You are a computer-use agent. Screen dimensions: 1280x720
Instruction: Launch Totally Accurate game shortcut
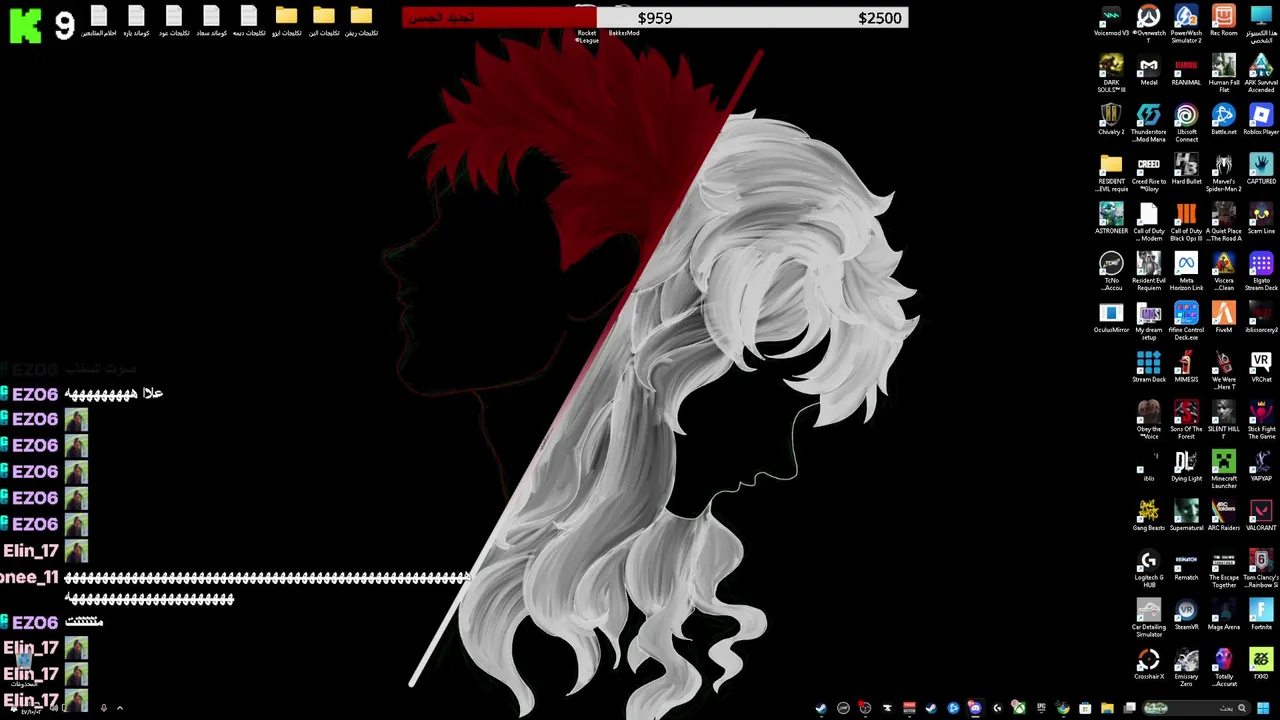coord(1223,668)
